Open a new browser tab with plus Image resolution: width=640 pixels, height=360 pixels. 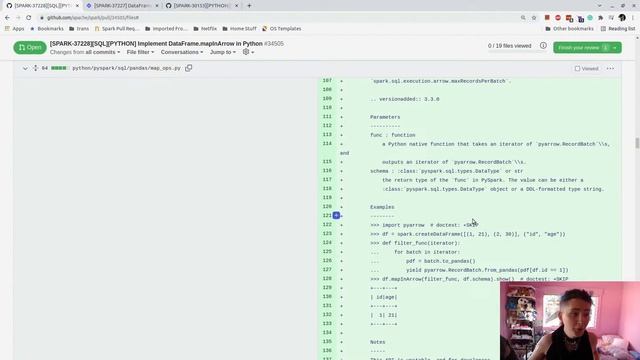(x=249, y=6)
